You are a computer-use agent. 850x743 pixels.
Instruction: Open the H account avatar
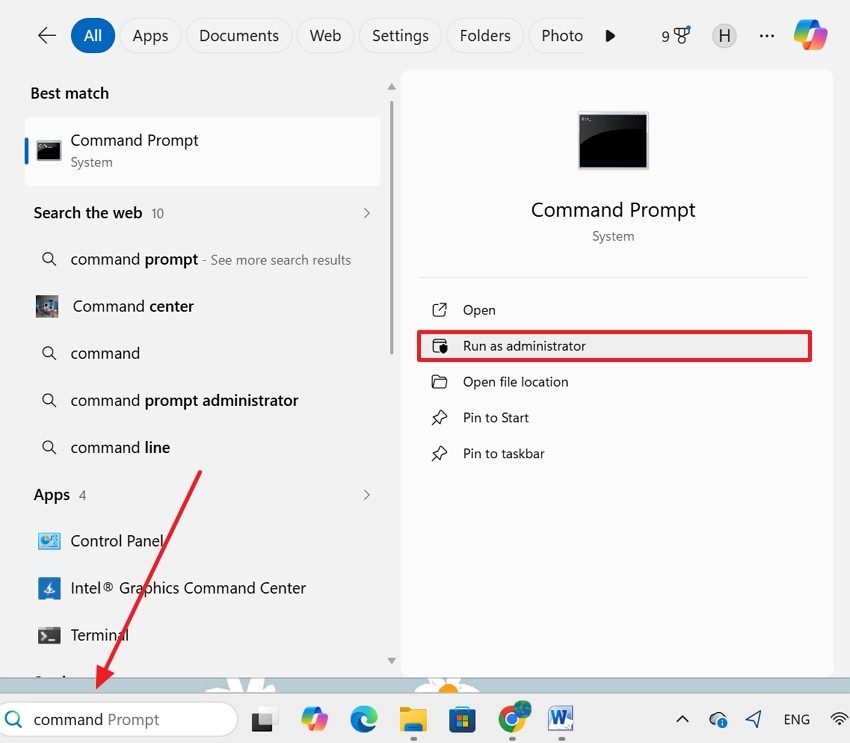point(724,36)
